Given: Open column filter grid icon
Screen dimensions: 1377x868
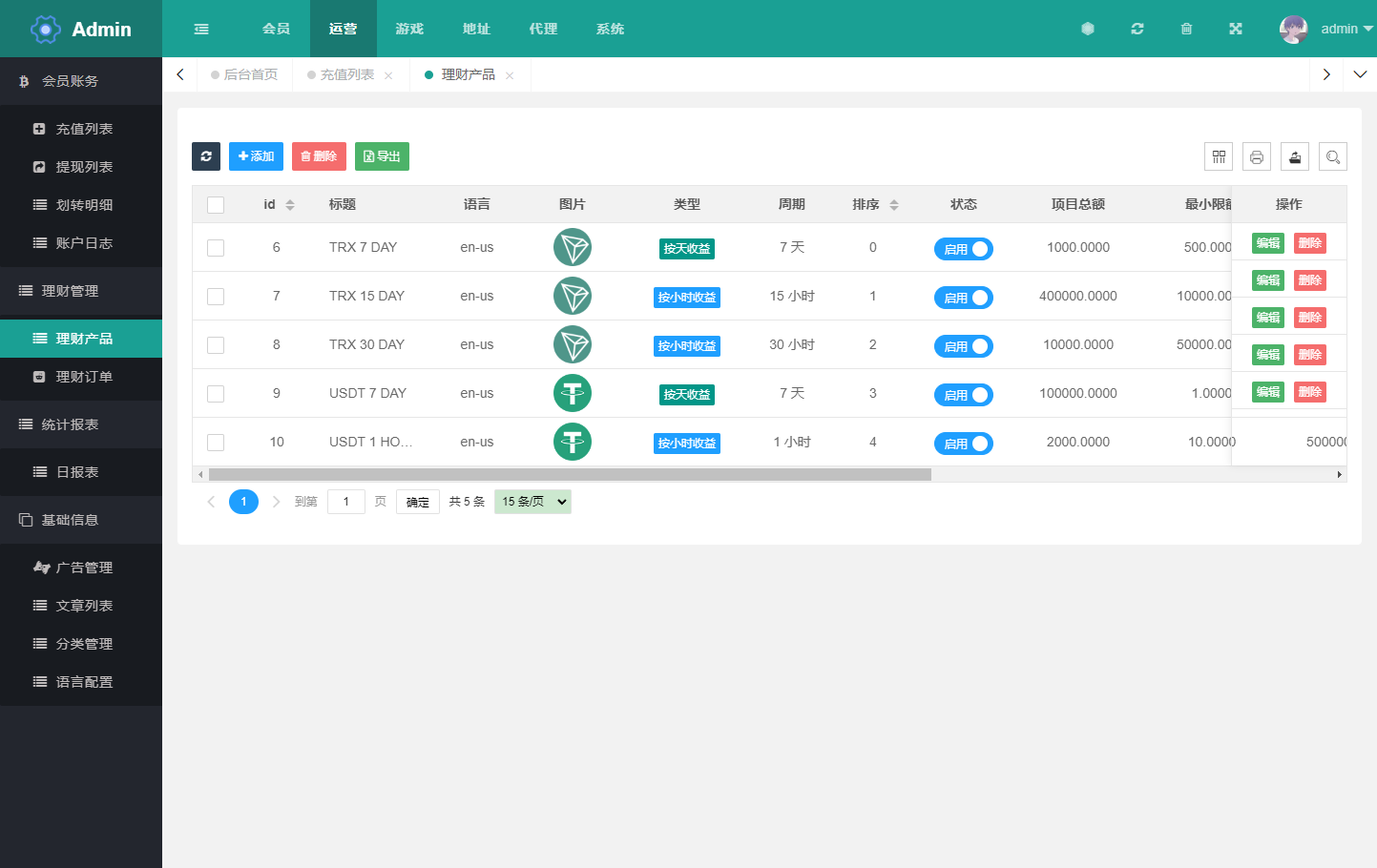Looking at the screenshot, I should 1219,156.
